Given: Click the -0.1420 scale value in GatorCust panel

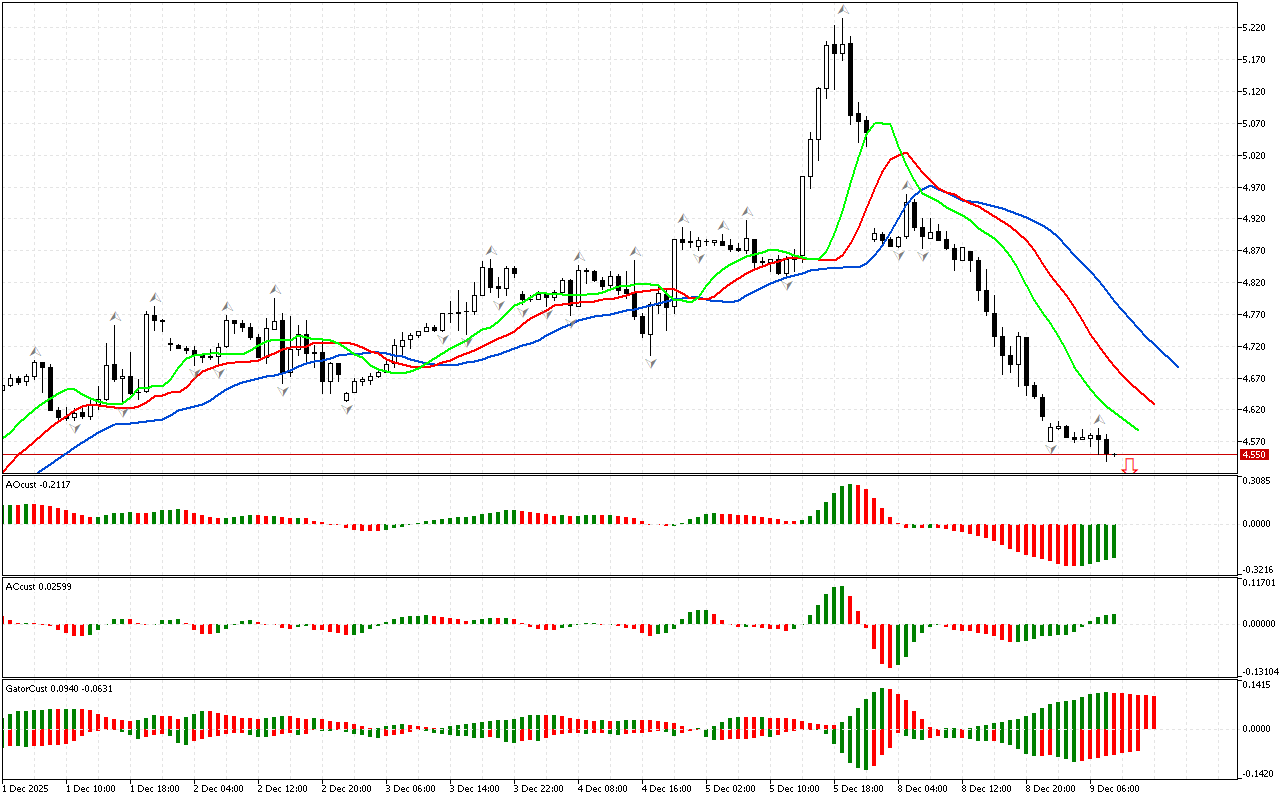Looking at the screenshot, I should (1256, 773).
